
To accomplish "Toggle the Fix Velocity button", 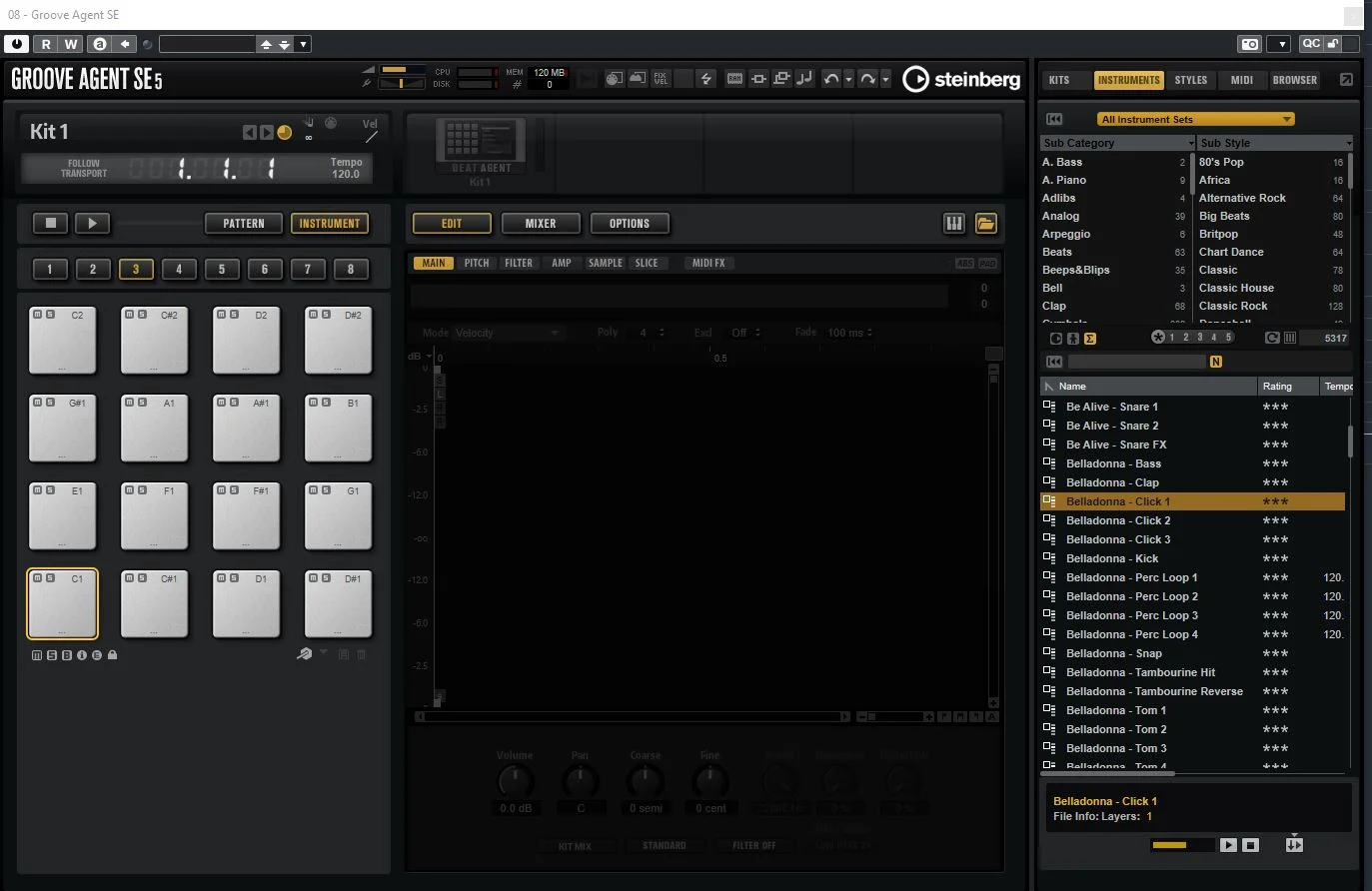I will coord(661,79).
